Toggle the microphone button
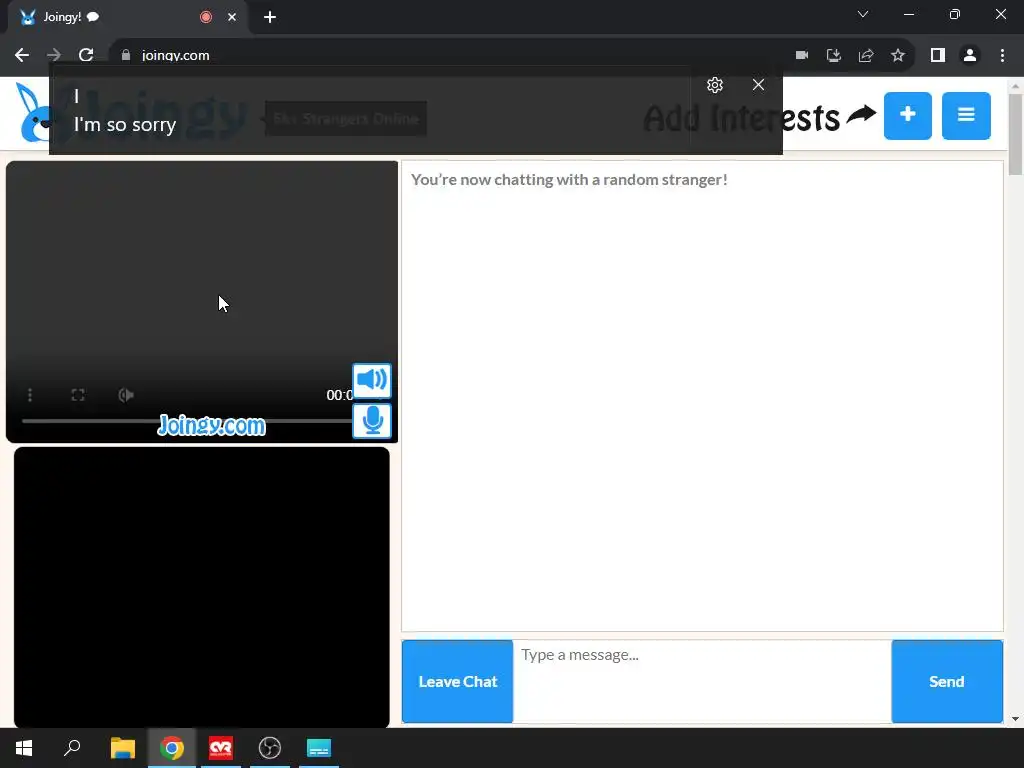1024x768 pixels. [x=372, y=421]
